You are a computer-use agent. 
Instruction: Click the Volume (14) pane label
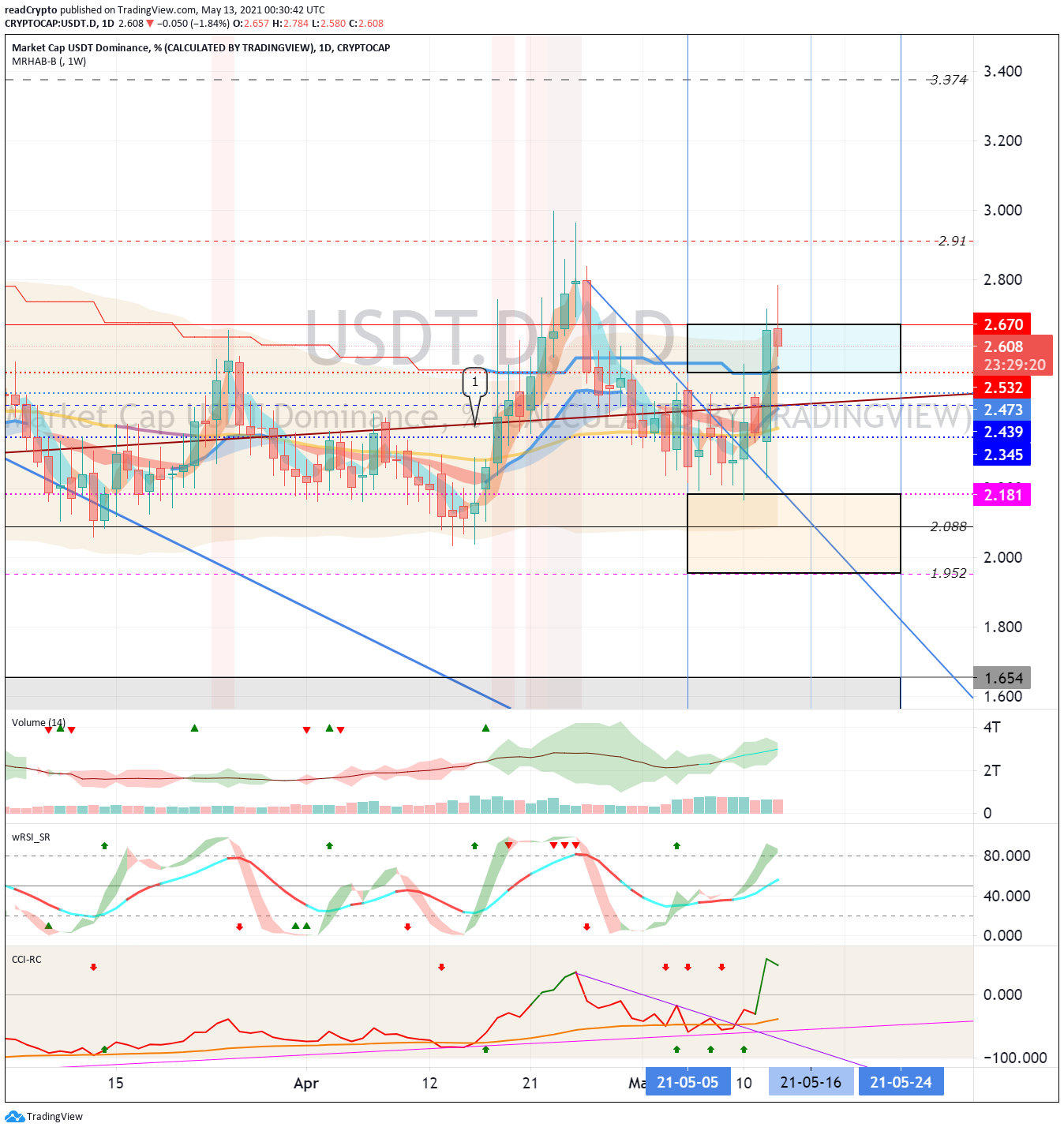point(39,723)
